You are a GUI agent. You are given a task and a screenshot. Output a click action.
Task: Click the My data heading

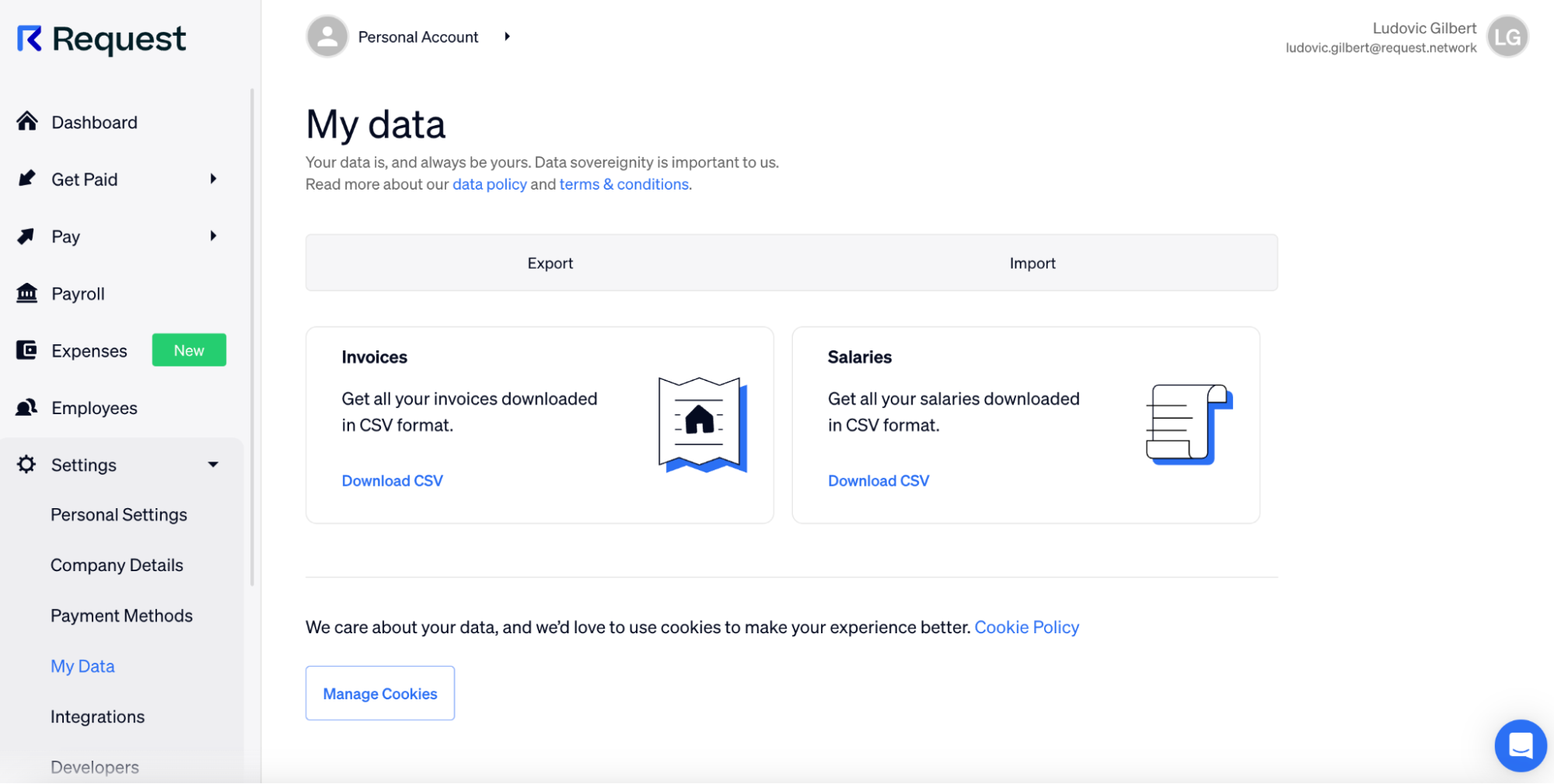click(375, 124)
